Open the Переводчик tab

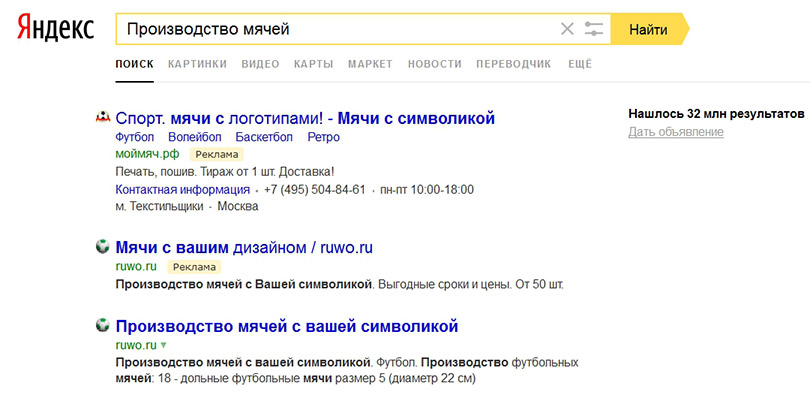pyautogui.click(x=514, y=64)
